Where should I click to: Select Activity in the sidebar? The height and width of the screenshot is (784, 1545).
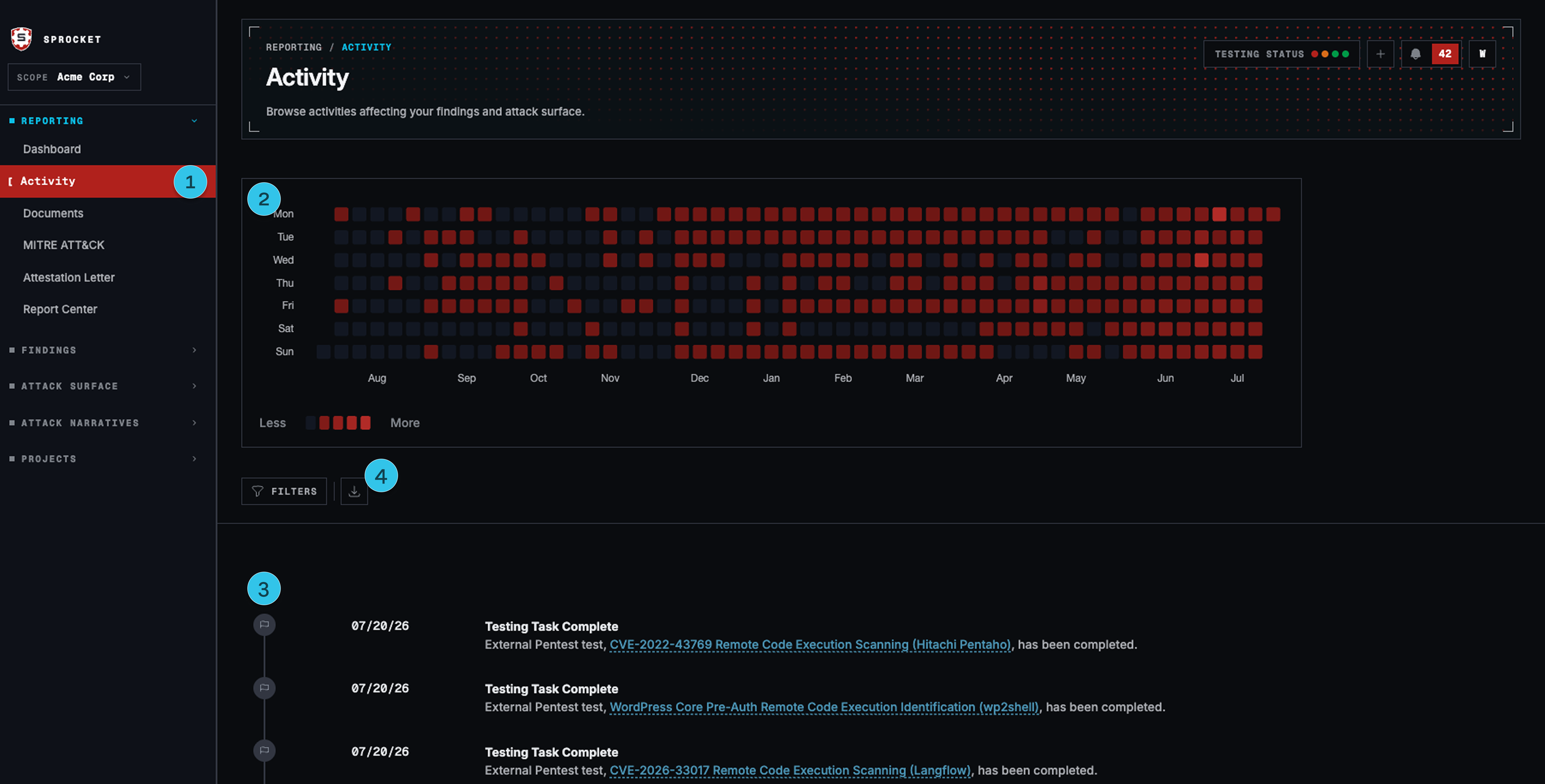tap(108, 181)
